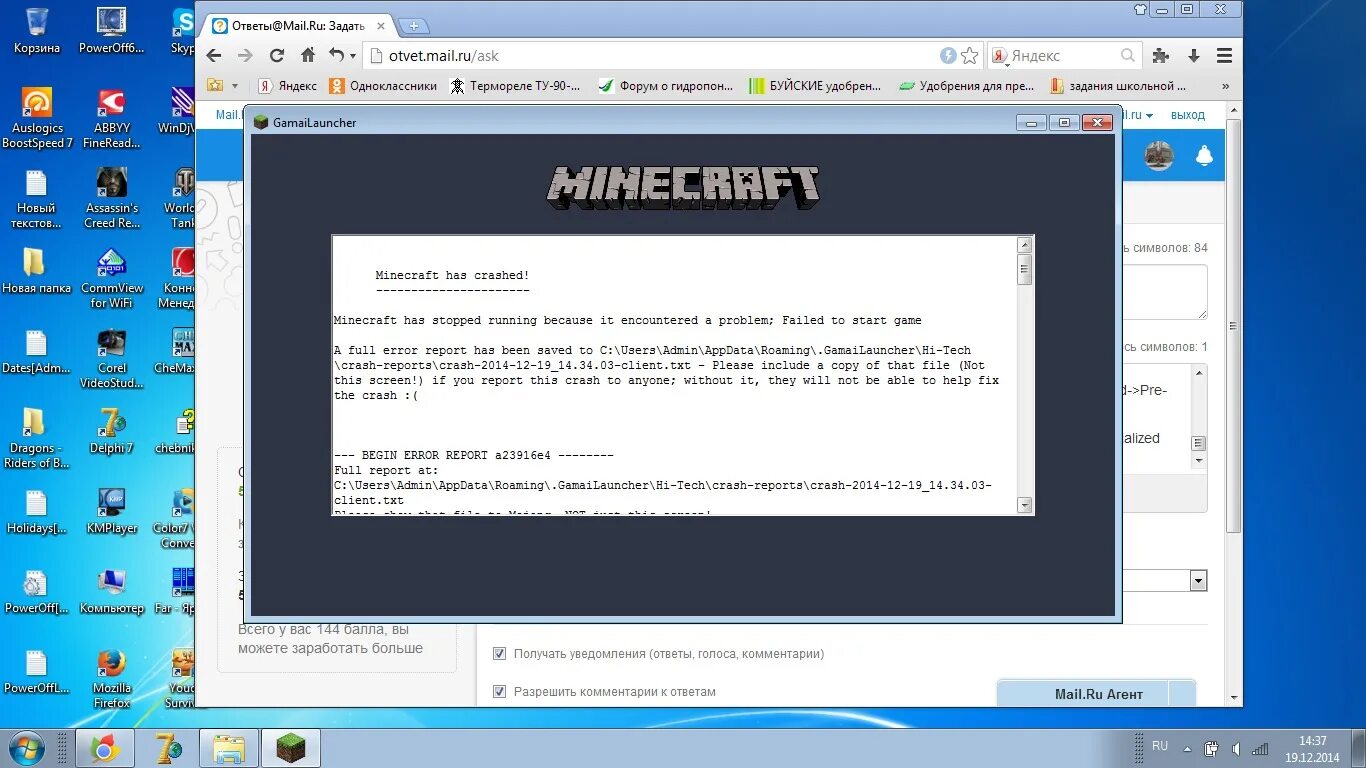This screenshot has height=768, width=1366.
Task: Bookmark this page with the star
Action: click(970, 56)
